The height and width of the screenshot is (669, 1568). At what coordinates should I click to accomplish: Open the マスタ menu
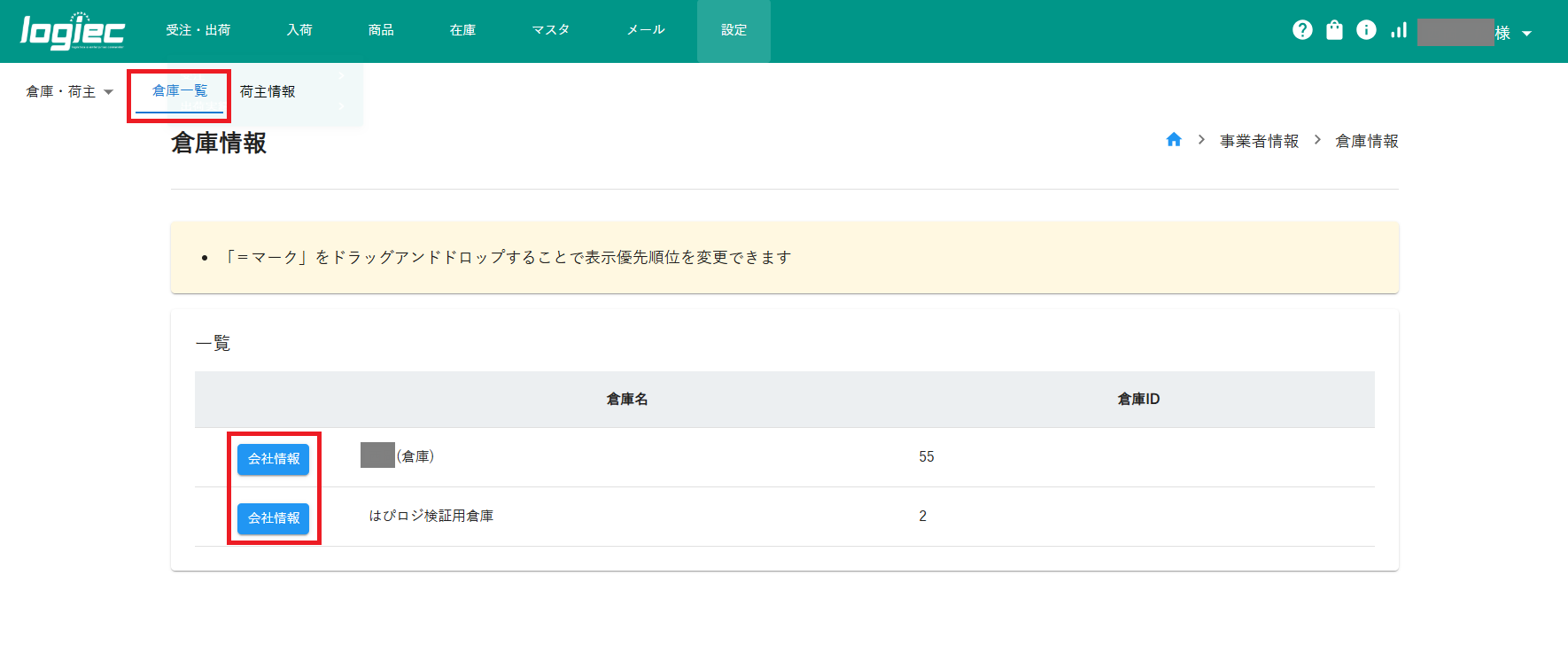[550, 30]
